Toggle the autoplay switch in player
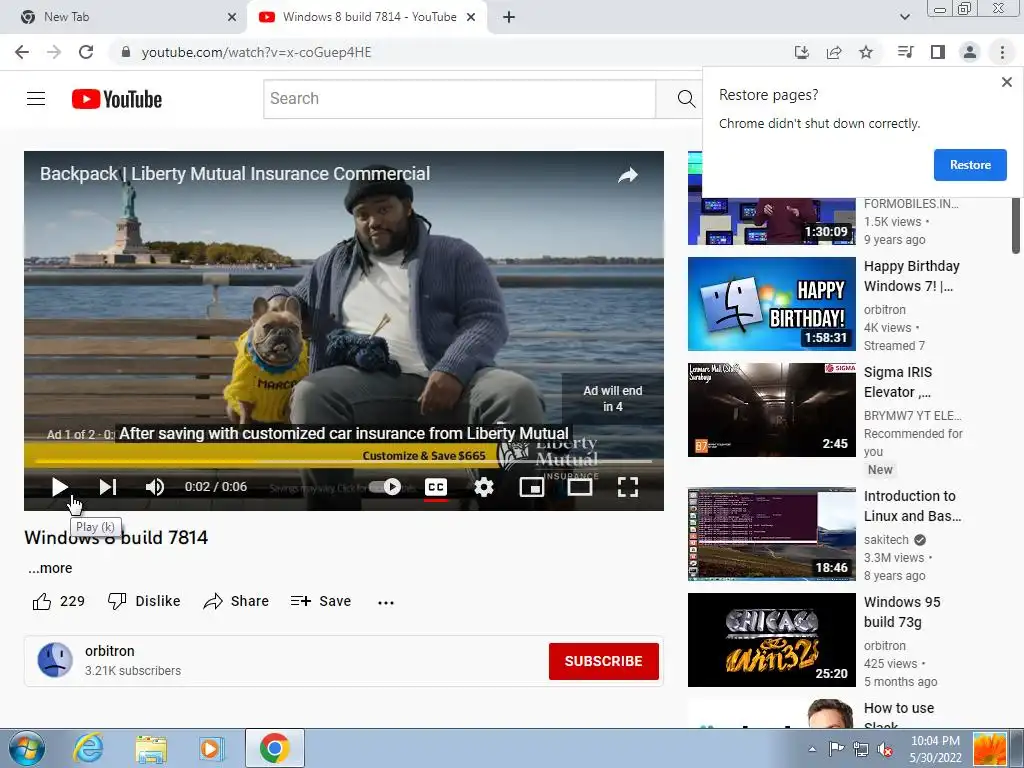 pyautogui.click(x=385, y=487)
